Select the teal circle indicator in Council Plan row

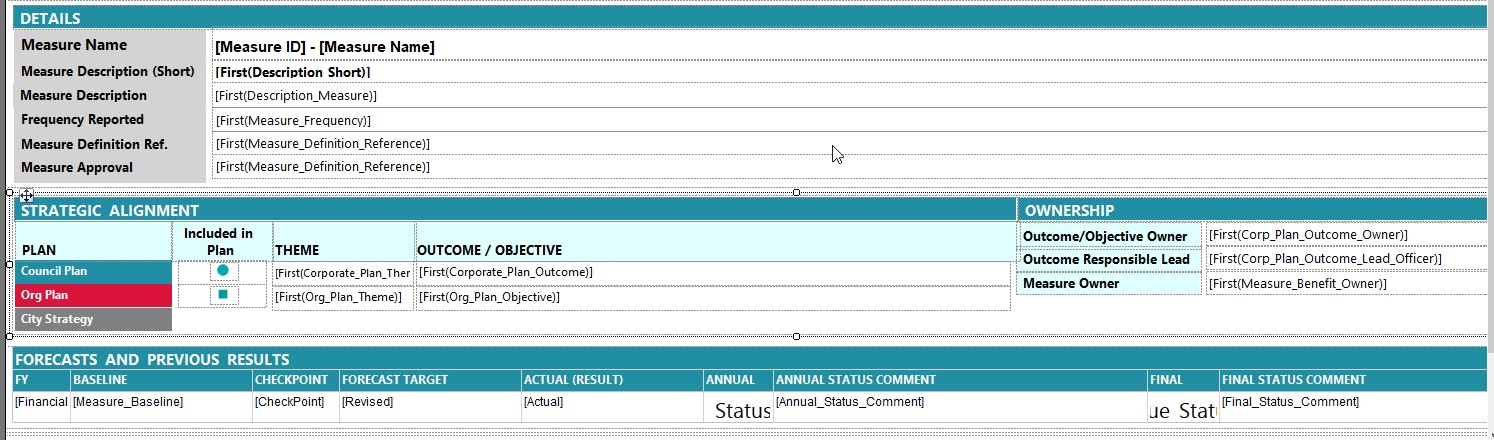click(223, 271)
